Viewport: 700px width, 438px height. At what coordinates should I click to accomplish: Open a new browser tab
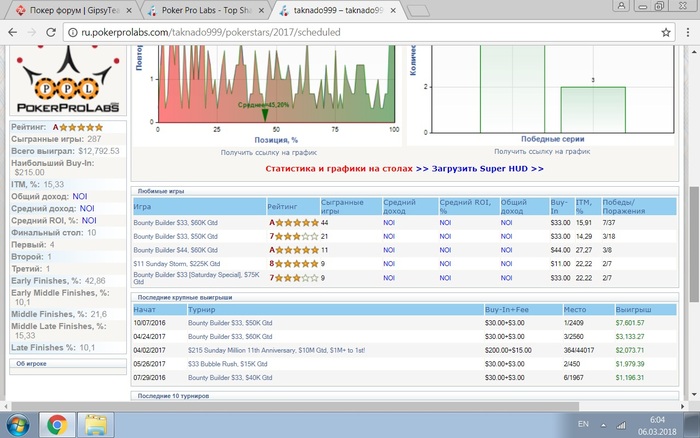pyautogui.click(x=420, y=10)
